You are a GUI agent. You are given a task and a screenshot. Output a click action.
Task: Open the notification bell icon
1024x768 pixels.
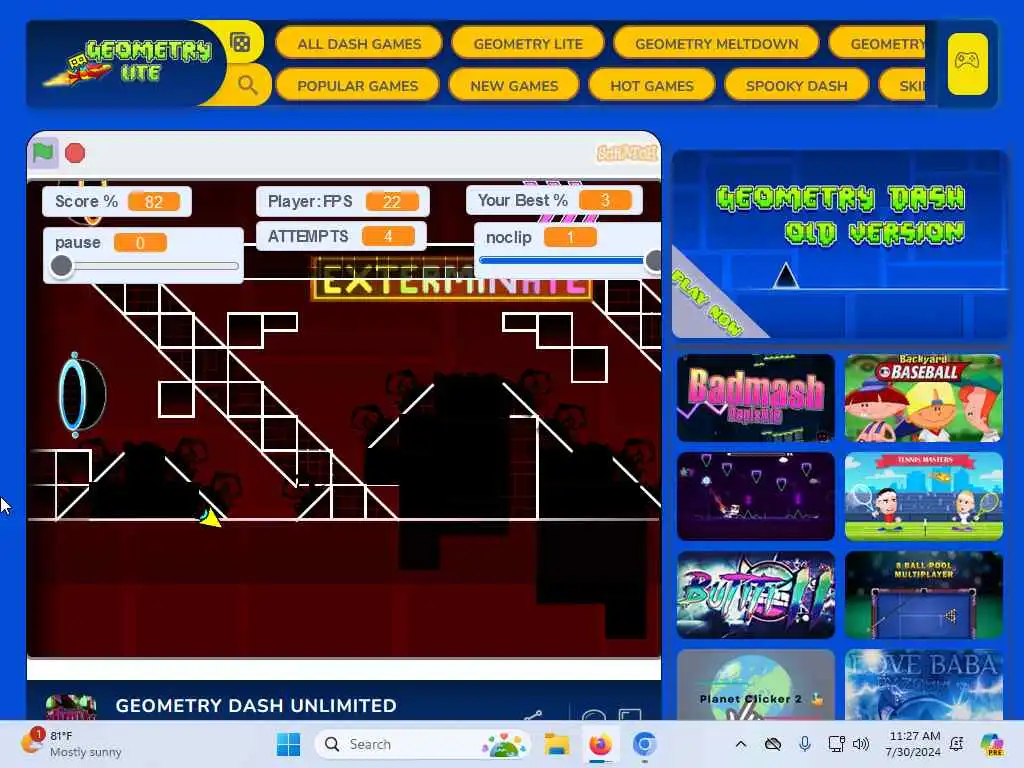coord(957,744)
